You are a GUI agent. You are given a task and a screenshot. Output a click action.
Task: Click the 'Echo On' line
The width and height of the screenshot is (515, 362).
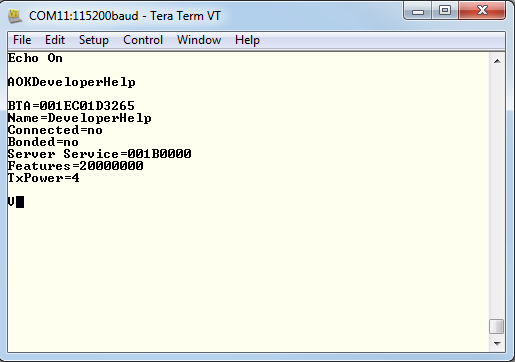(x=35, y=58)
